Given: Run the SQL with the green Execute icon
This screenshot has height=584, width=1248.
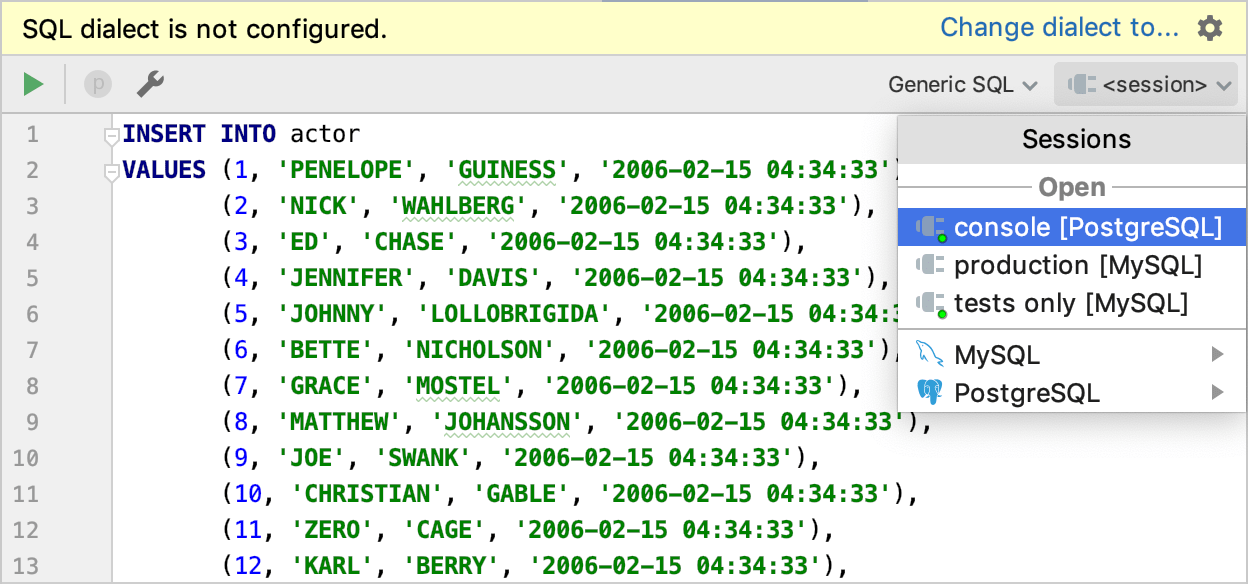Looking at the screenshot, I should [x=34, y=84].
